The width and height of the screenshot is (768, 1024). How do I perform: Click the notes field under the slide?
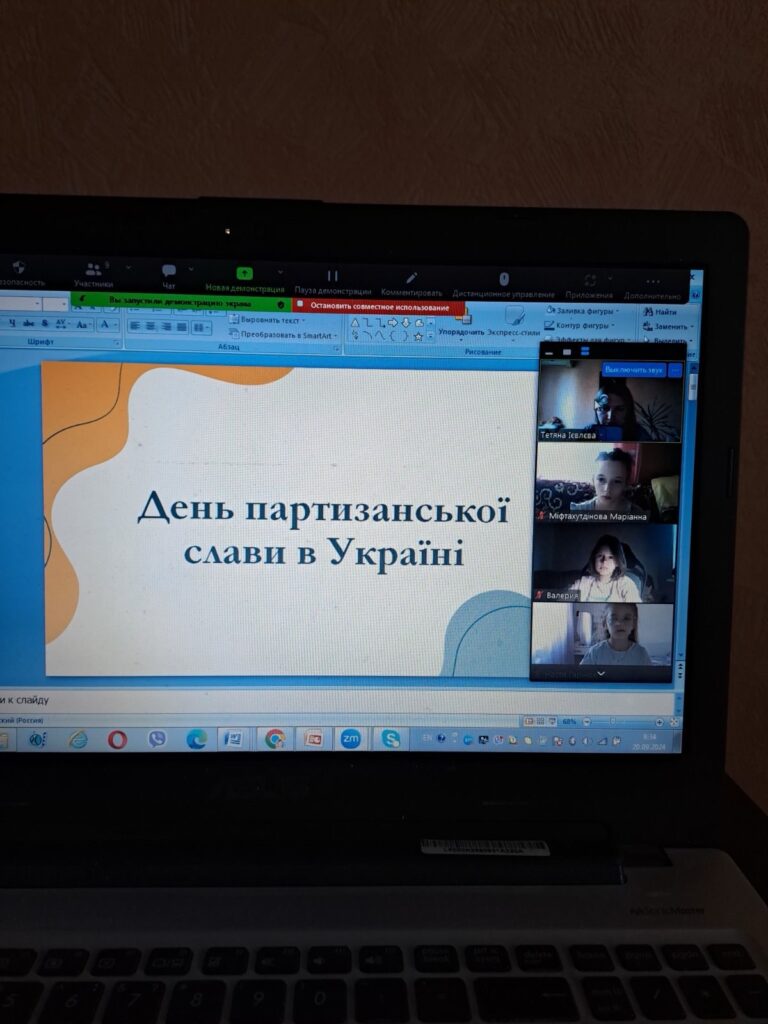[x=336, y=700]
